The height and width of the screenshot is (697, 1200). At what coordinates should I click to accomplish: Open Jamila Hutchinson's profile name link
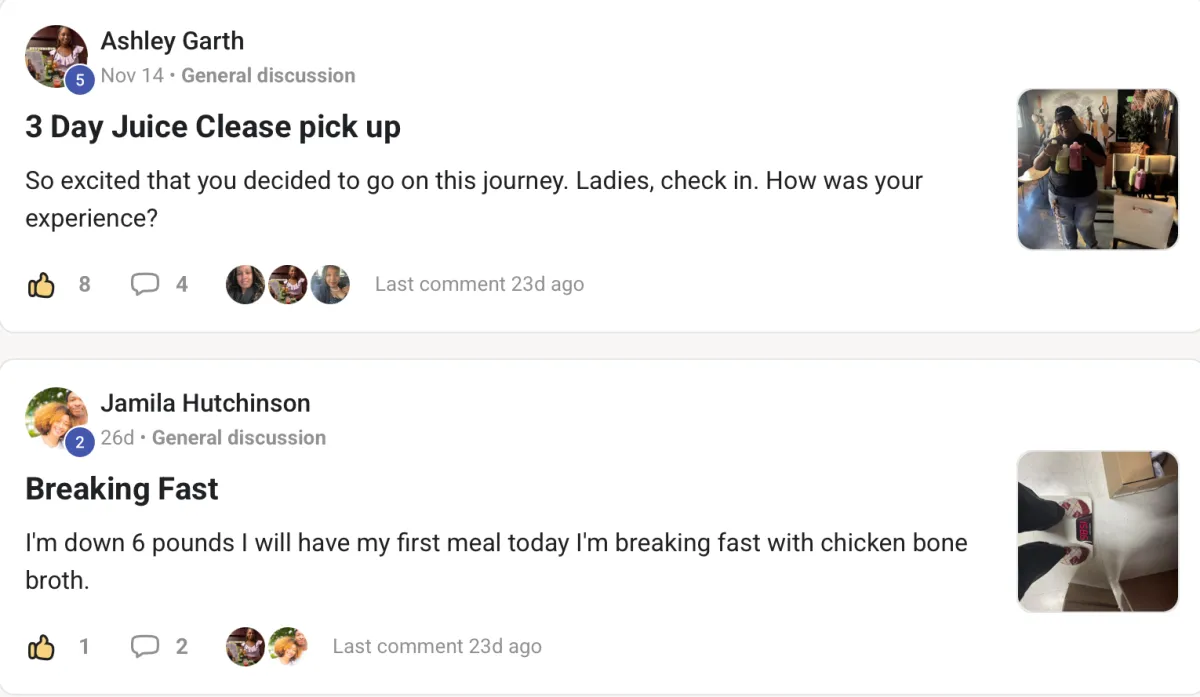(205, 403)
